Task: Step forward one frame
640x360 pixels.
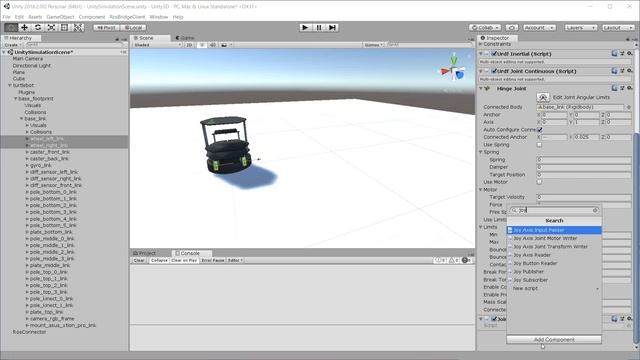Action: coord(332,27)
